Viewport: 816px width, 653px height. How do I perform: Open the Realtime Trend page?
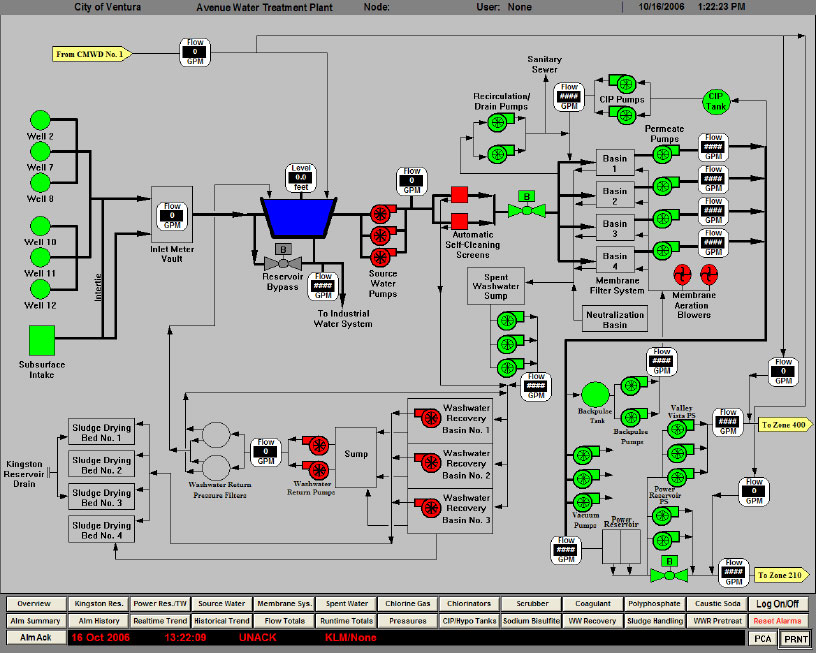point(160,621)
